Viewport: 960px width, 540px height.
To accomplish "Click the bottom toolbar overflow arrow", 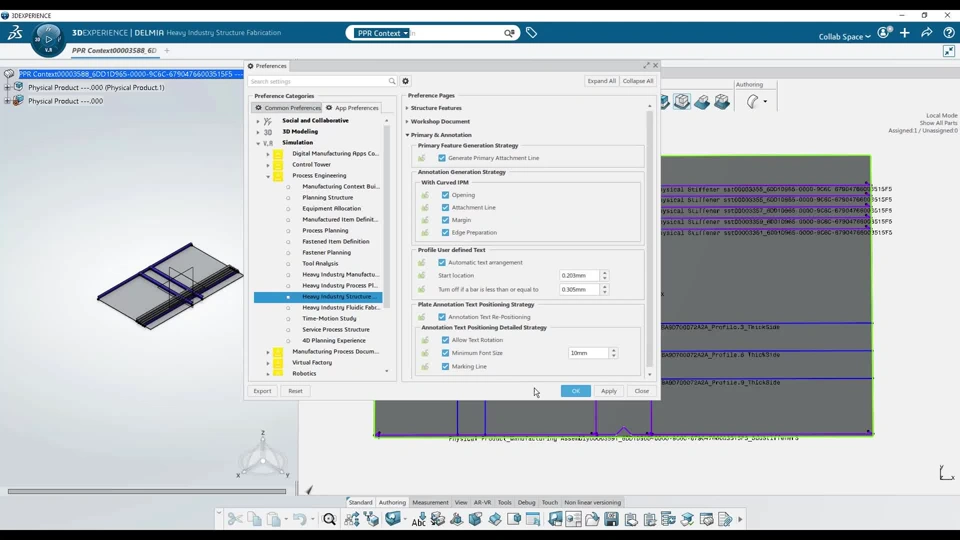I will click(x=740, y=519).
